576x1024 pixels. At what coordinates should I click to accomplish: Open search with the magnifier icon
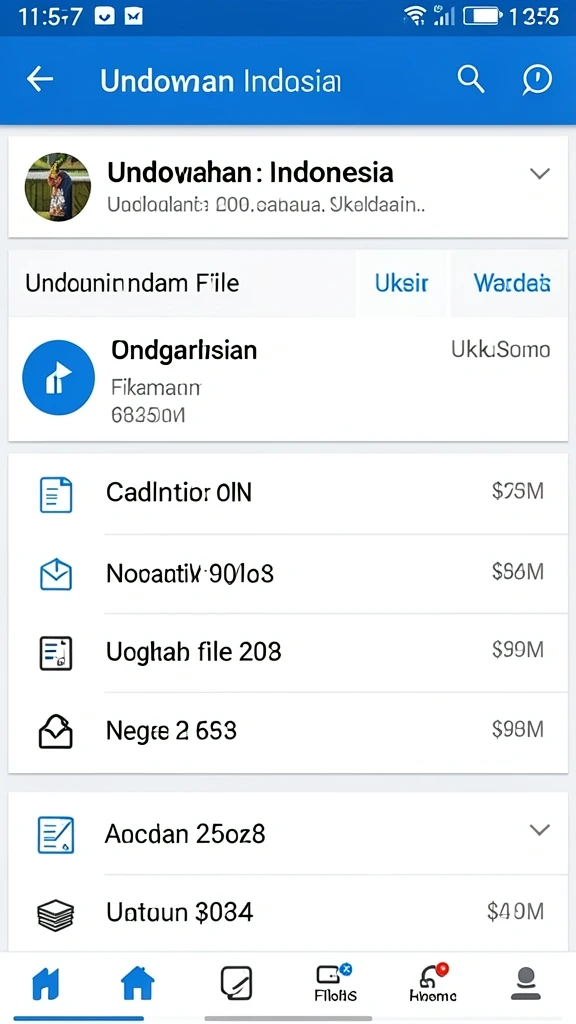click(x=470, y=80)
